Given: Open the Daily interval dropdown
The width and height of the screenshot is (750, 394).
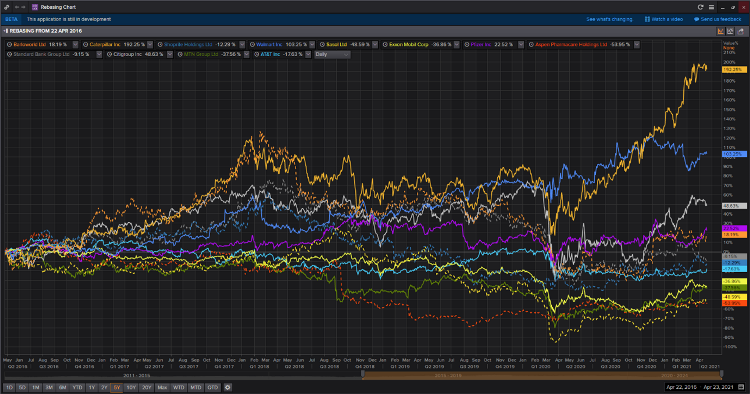Looking at the screenshot, I should click(332, 55).
